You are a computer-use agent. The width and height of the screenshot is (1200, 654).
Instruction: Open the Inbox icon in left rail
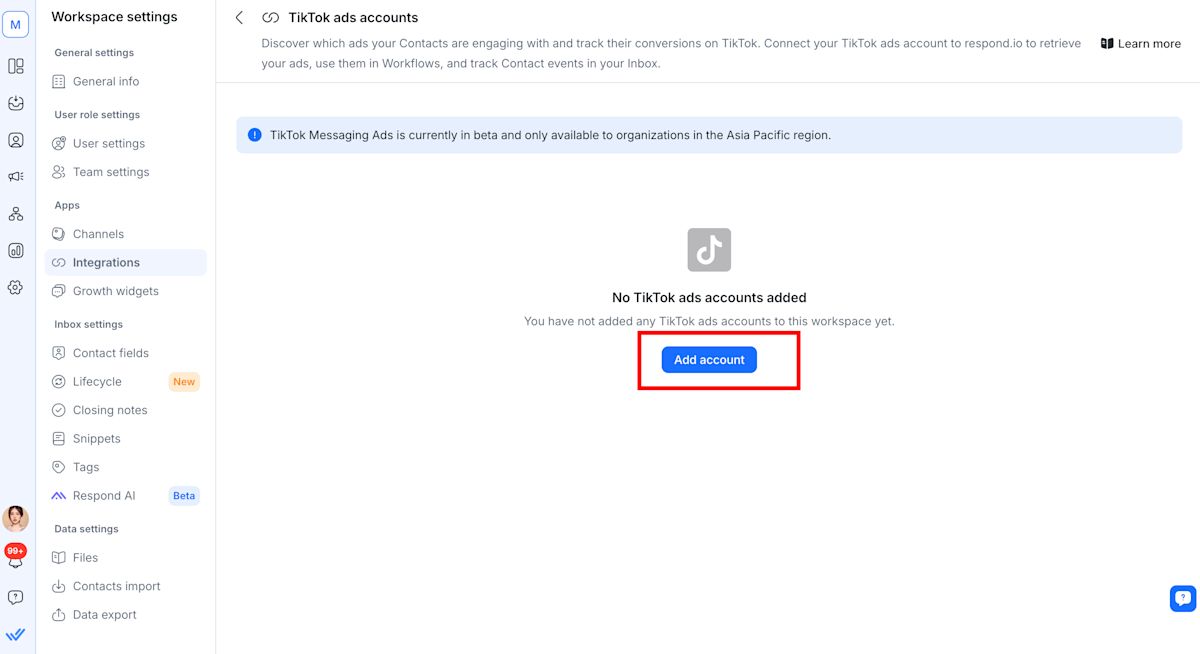(x=16, y=103)
